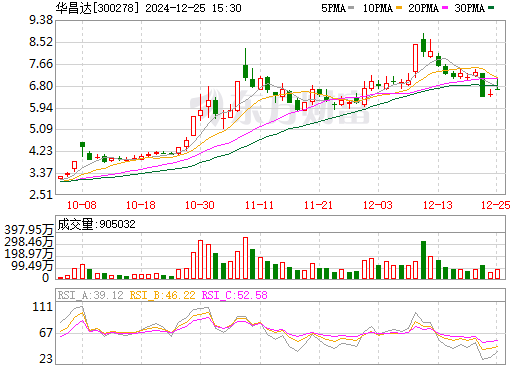Screen dimensions: 520x365
Task: Select the RSI_B:46.22 indicator label
Action: click(x=162, y=295)
